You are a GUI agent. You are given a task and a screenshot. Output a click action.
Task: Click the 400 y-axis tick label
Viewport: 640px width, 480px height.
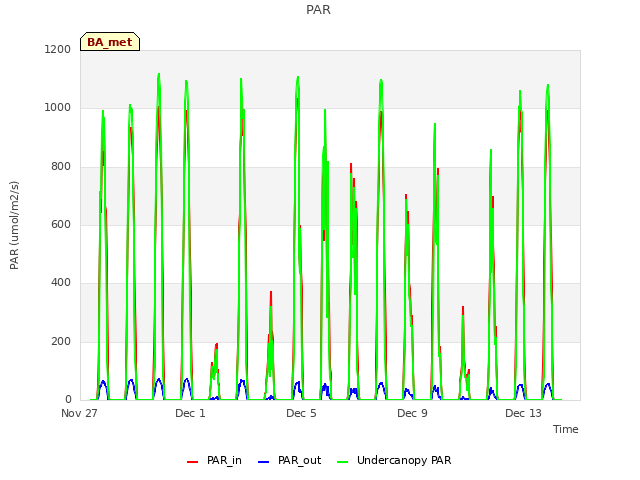pyautogui.click(x=61, y=282)
